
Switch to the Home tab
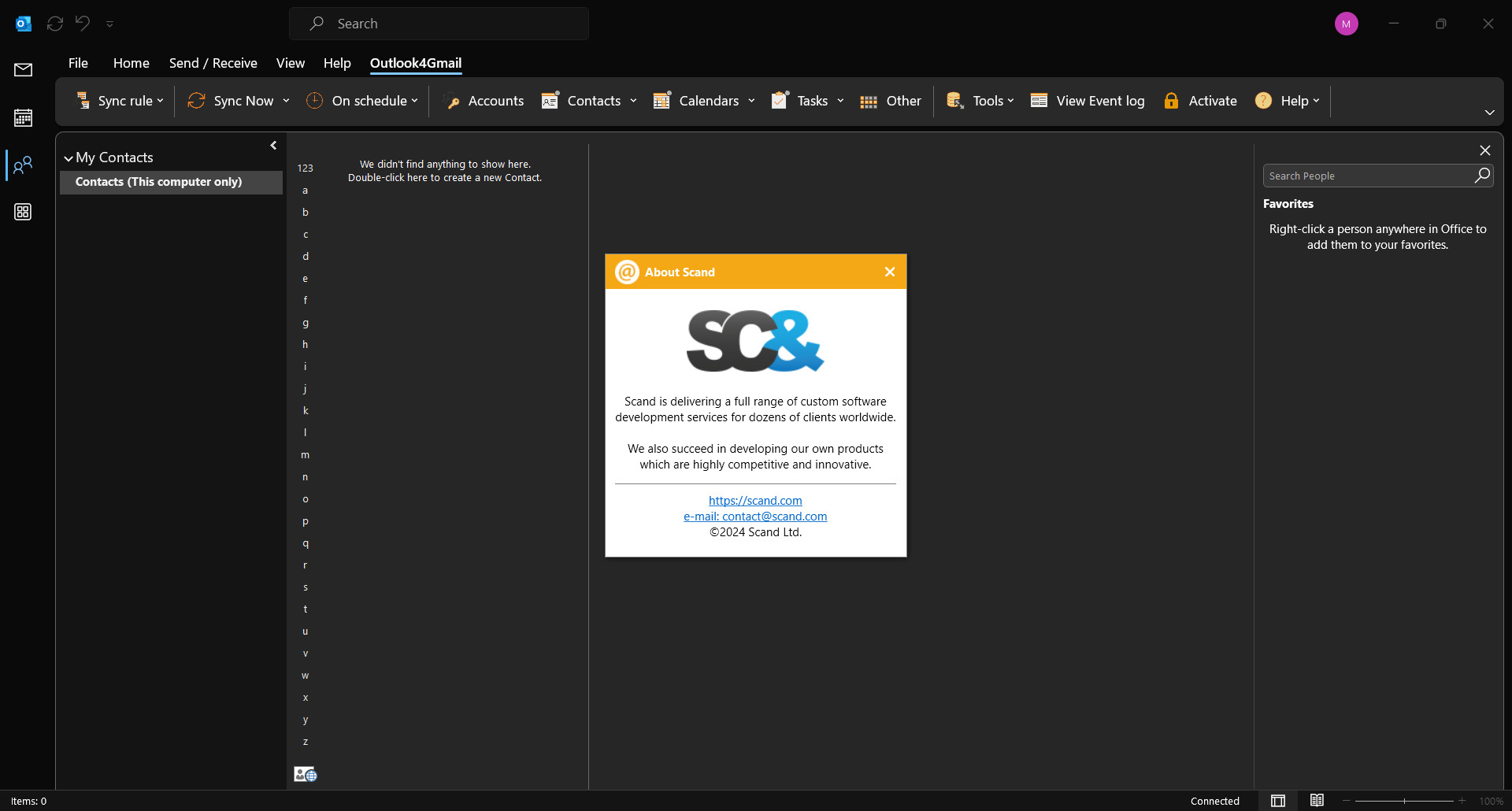132,63
